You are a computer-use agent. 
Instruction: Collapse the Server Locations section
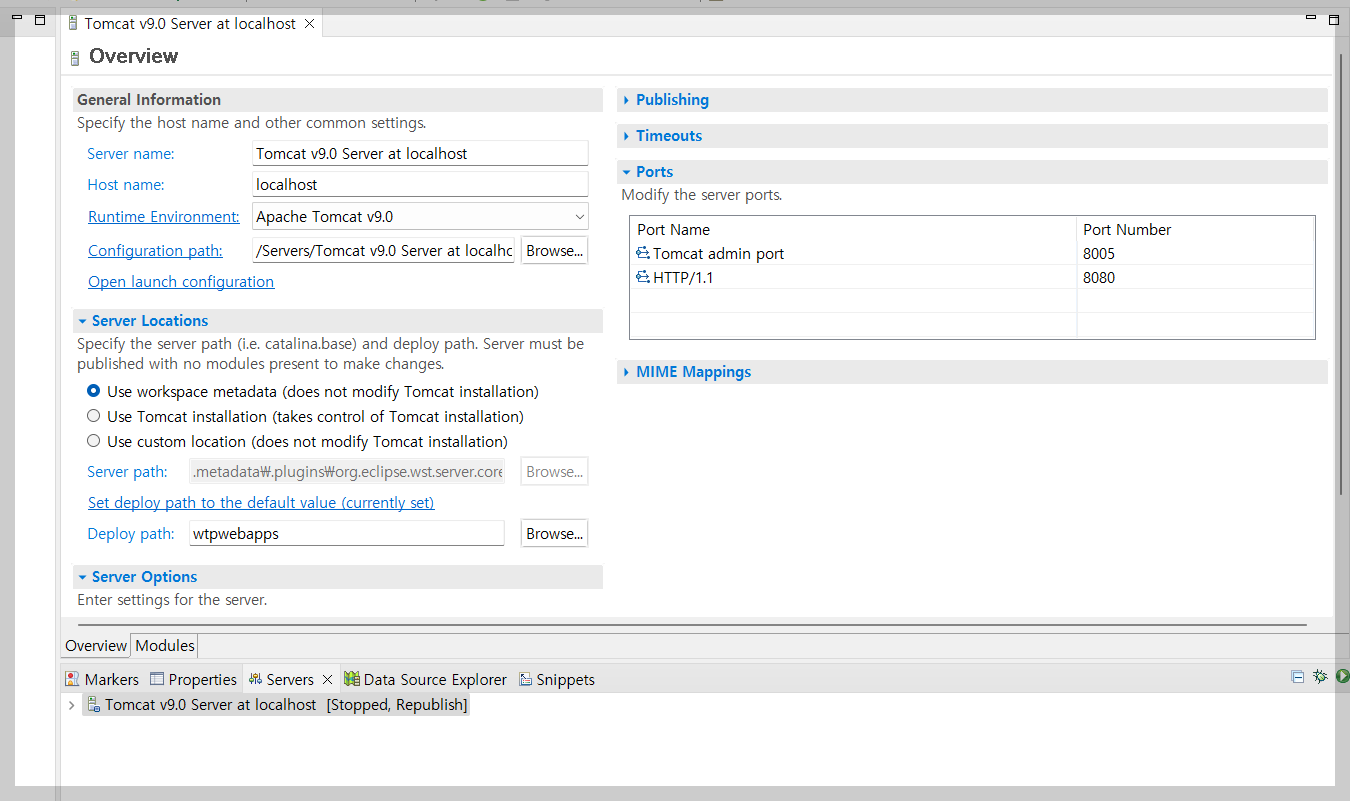tap(83, 321)
